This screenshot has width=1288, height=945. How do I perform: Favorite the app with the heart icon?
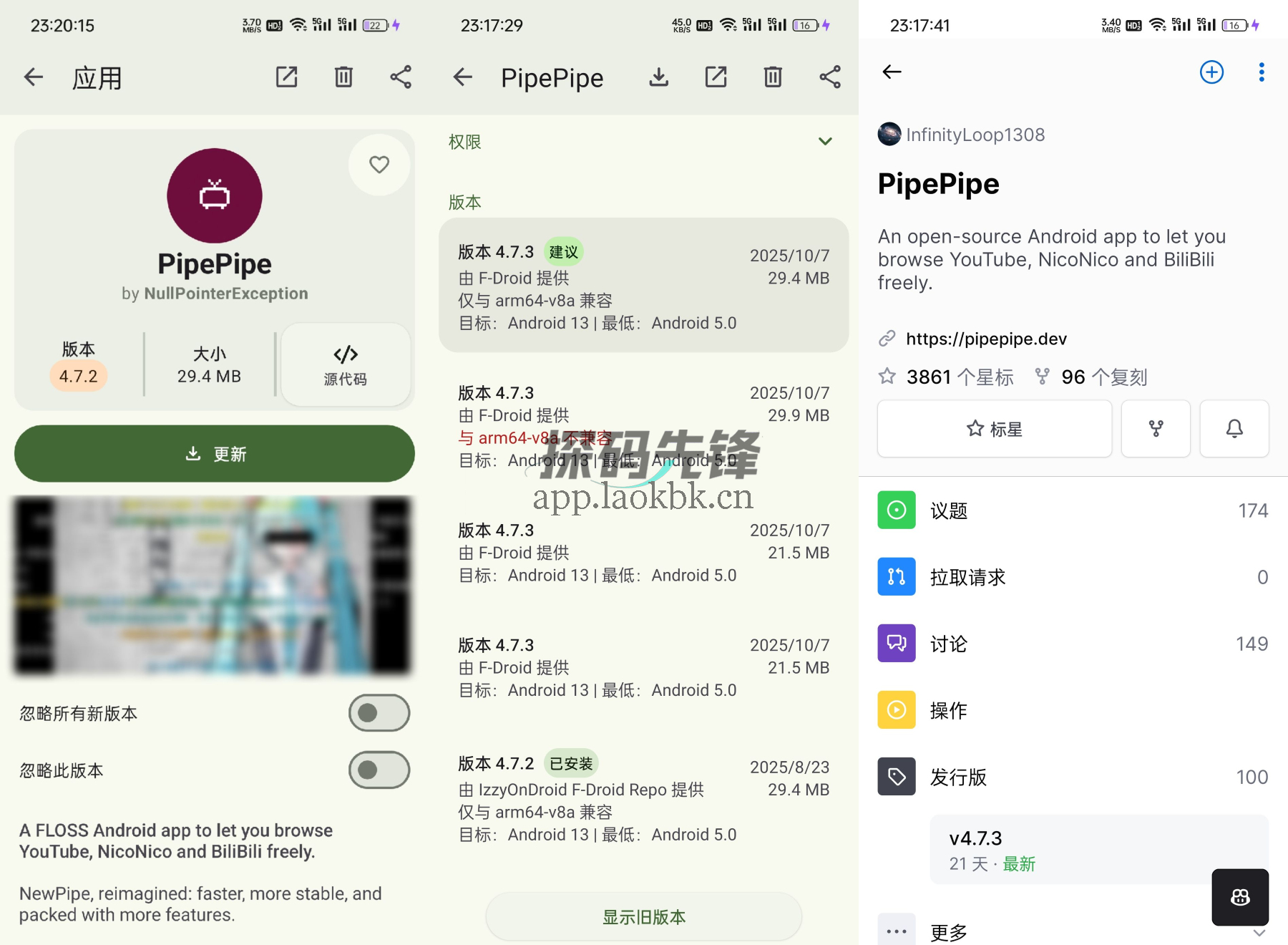coord(379,165)
